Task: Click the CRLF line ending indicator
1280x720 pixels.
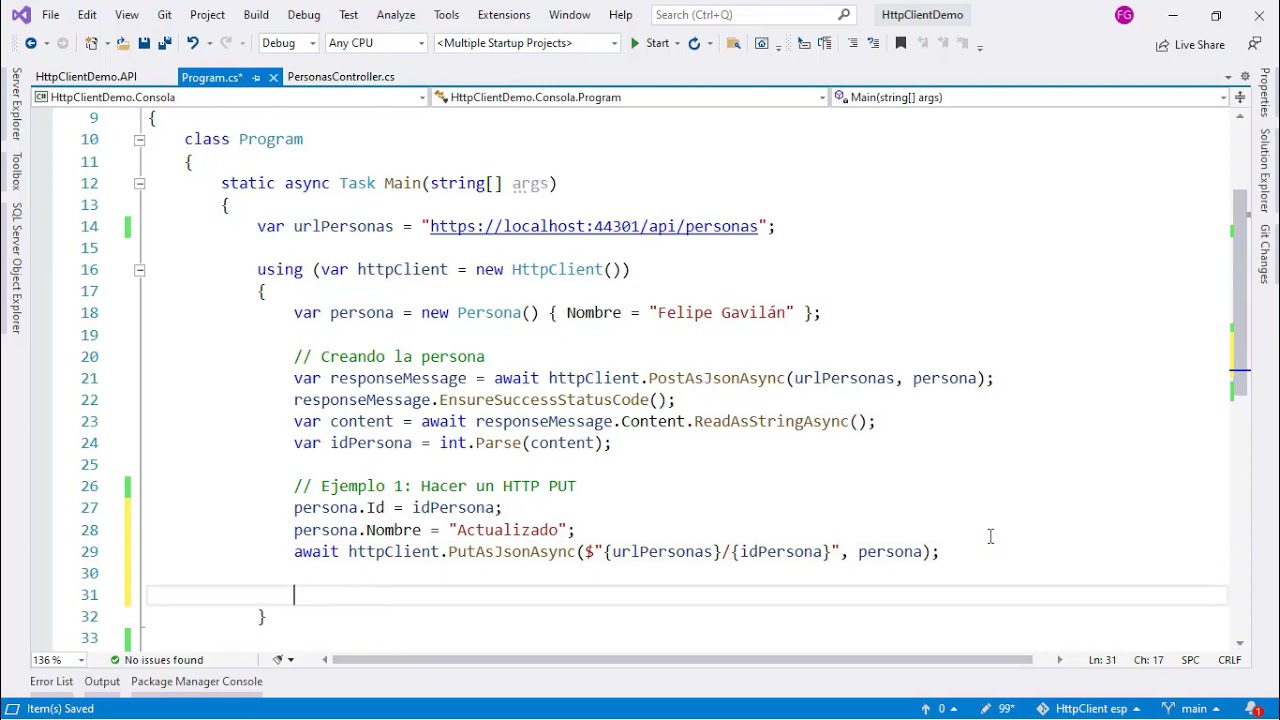Action: [x=1230, y=660]
